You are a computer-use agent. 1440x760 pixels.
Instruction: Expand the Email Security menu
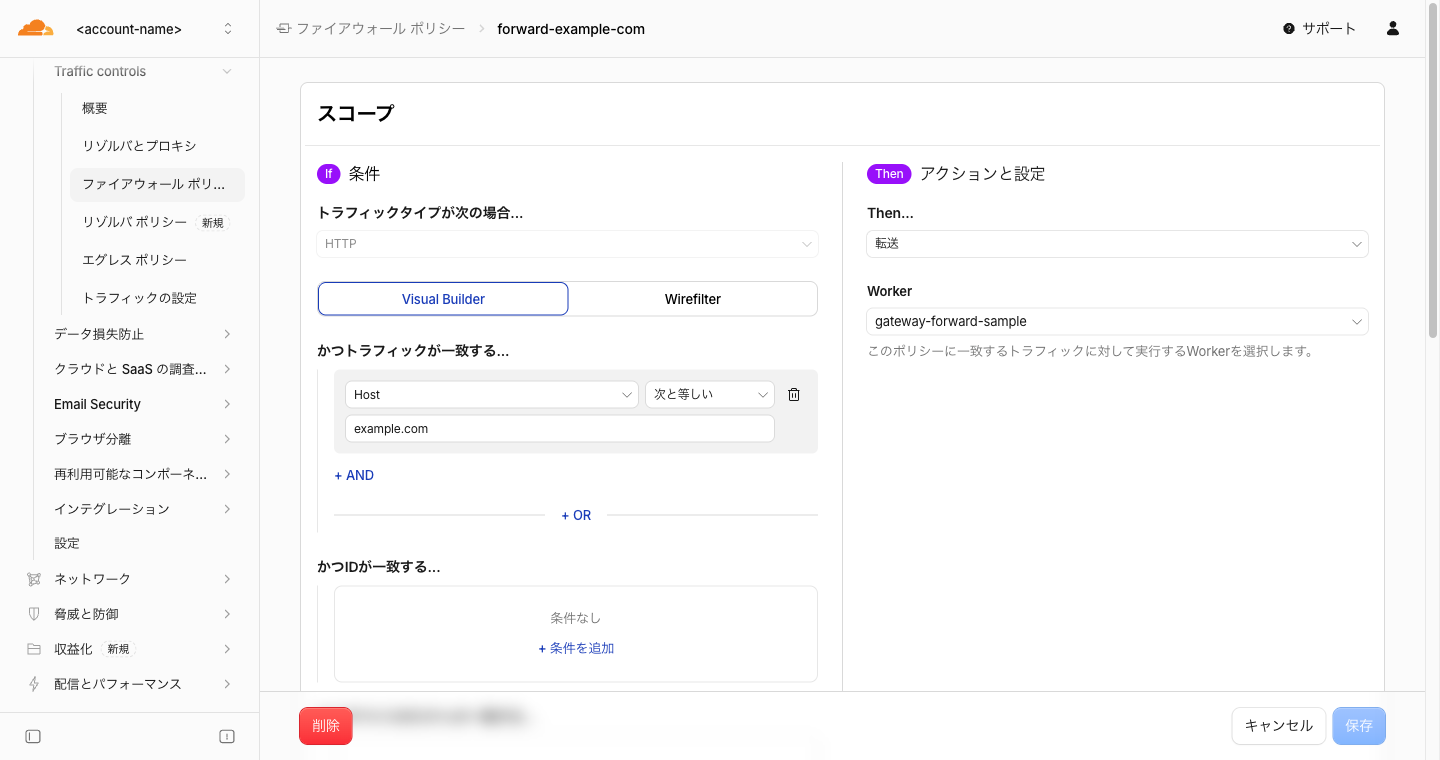143,404
